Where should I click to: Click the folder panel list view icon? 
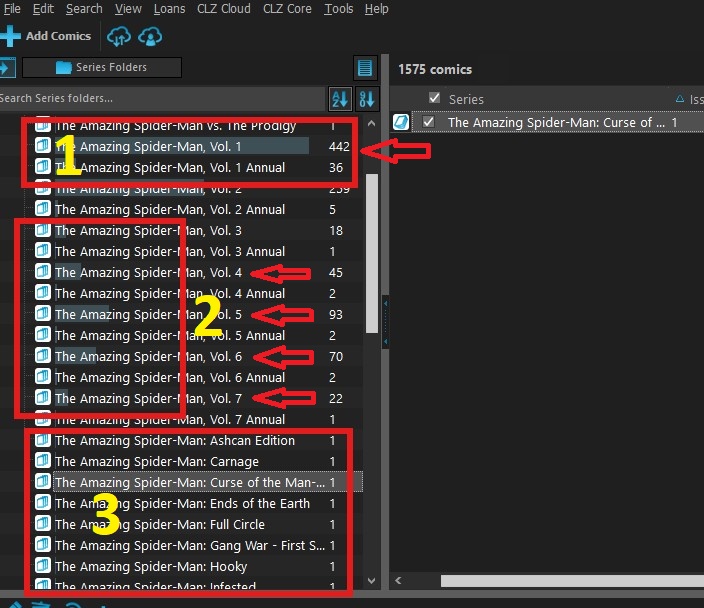[x=365, y=68]
